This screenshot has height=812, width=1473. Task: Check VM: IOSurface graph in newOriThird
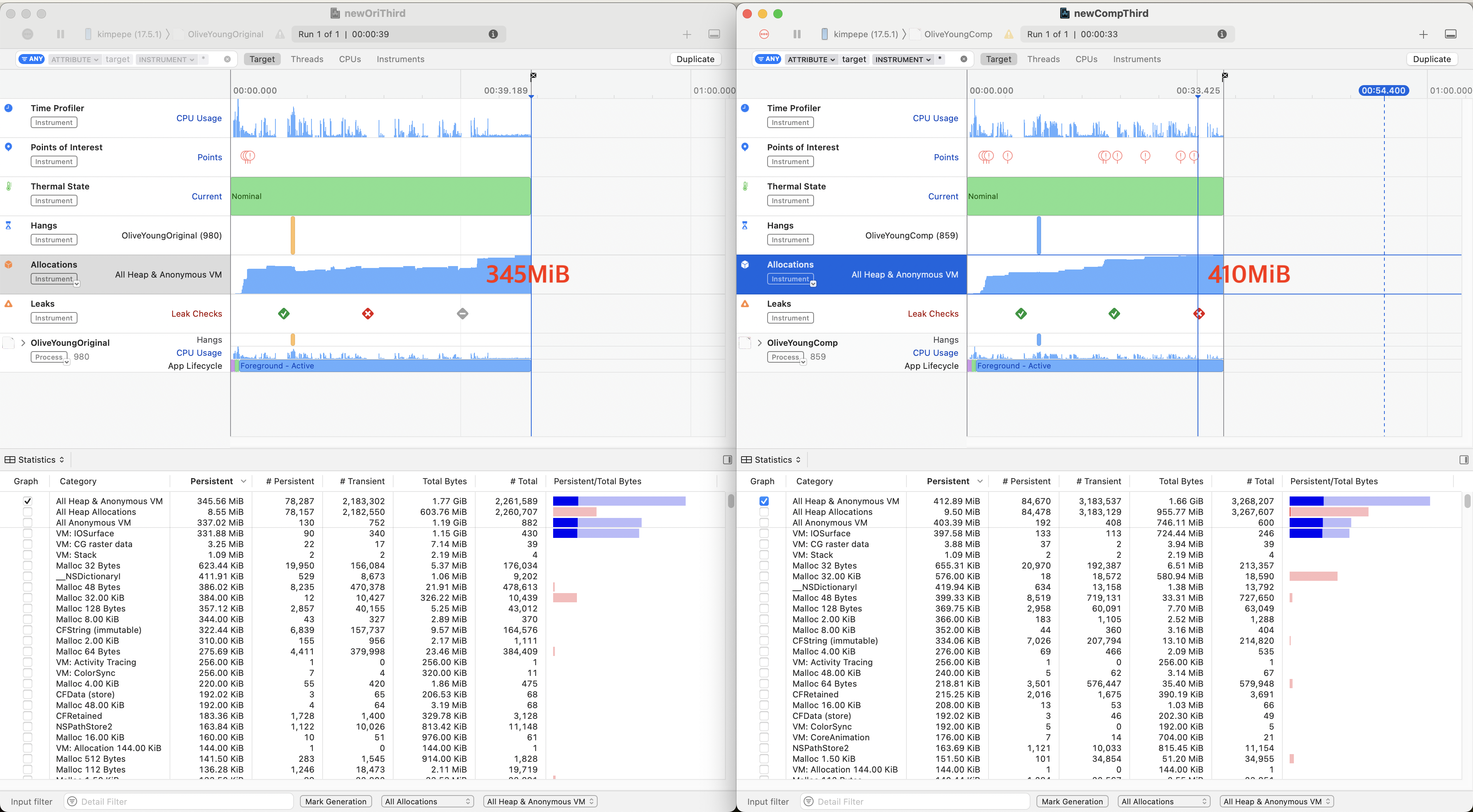point(28,533)
